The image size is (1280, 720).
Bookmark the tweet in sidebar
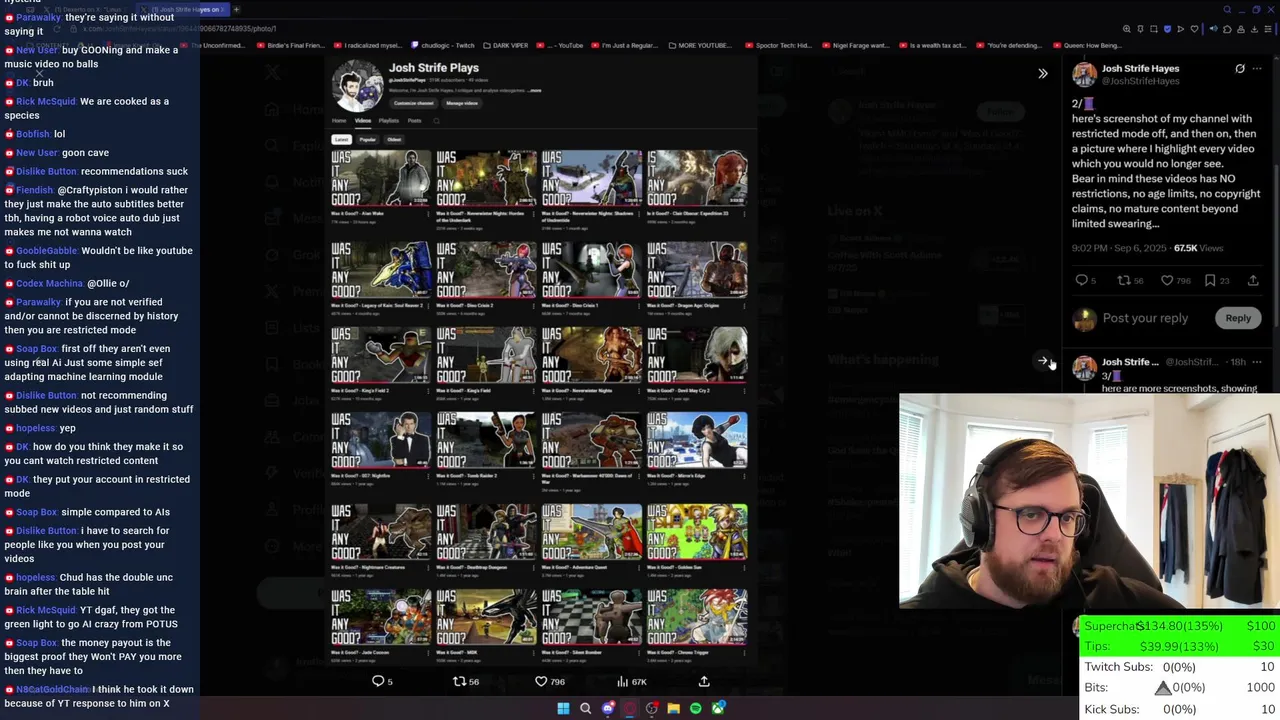pos(1210,280)
